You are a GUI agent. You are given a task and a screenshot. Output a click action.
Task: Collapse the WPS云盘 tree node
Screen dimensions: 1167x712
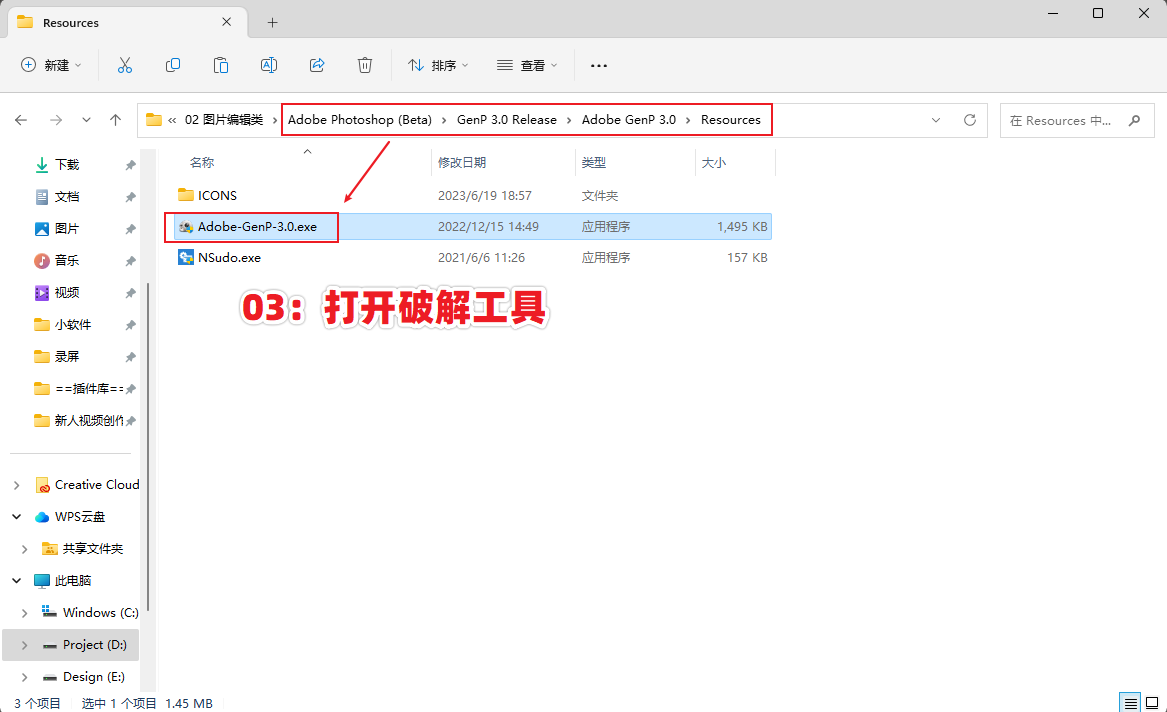16,517
